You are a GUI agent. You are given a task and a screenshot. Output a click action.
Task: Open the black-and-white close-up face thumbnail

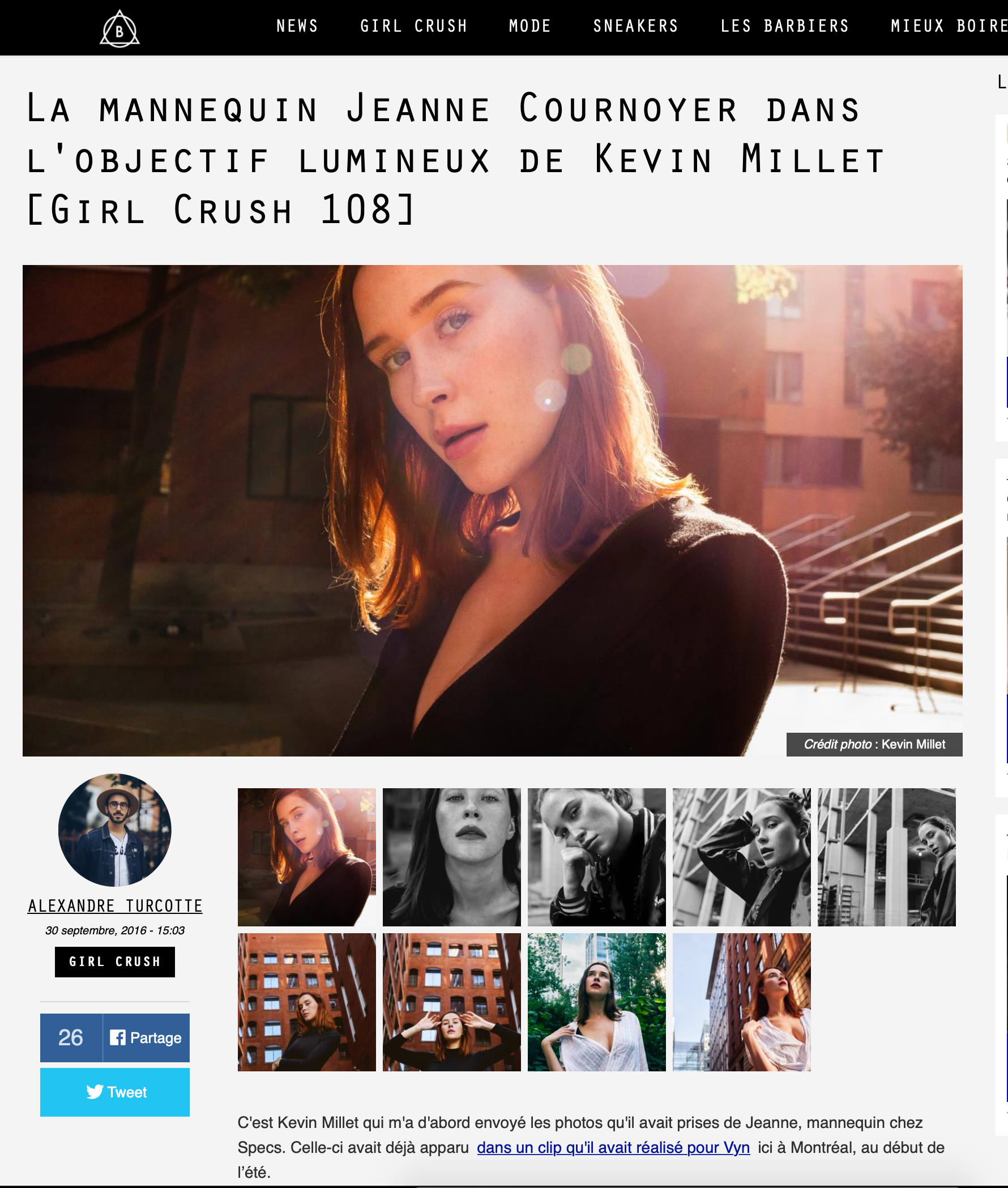click(451, 857)
